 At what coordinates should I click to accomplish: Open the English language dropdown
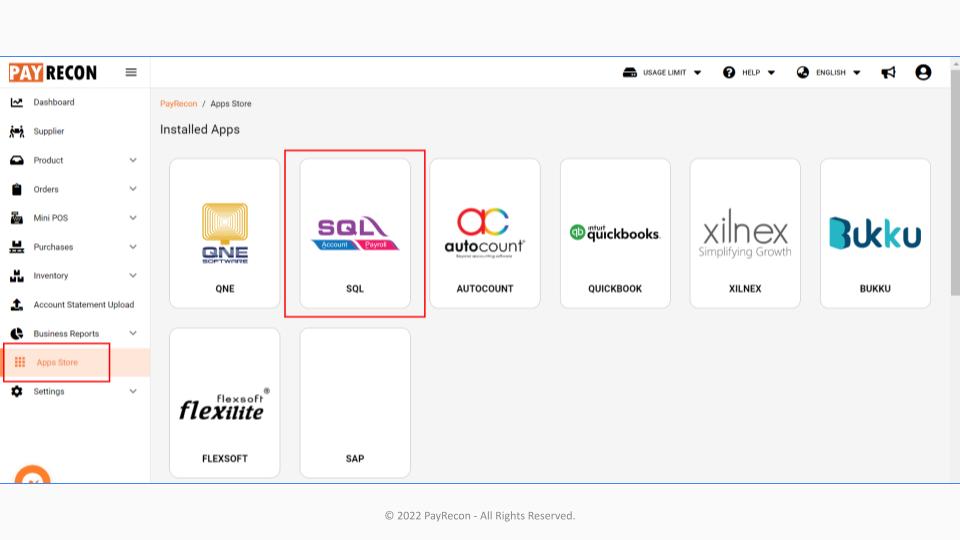click(x=829, y=72)
